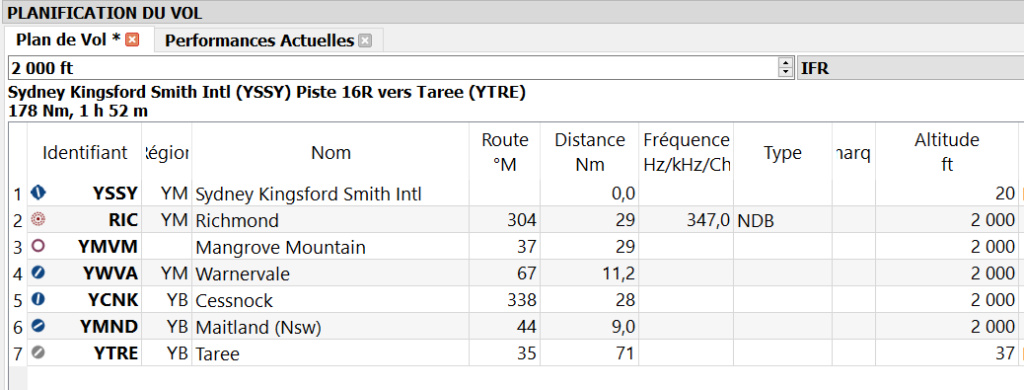Select the Plan de Vol tab
This screenshot has height=390, width=1024.
(68, 40)
